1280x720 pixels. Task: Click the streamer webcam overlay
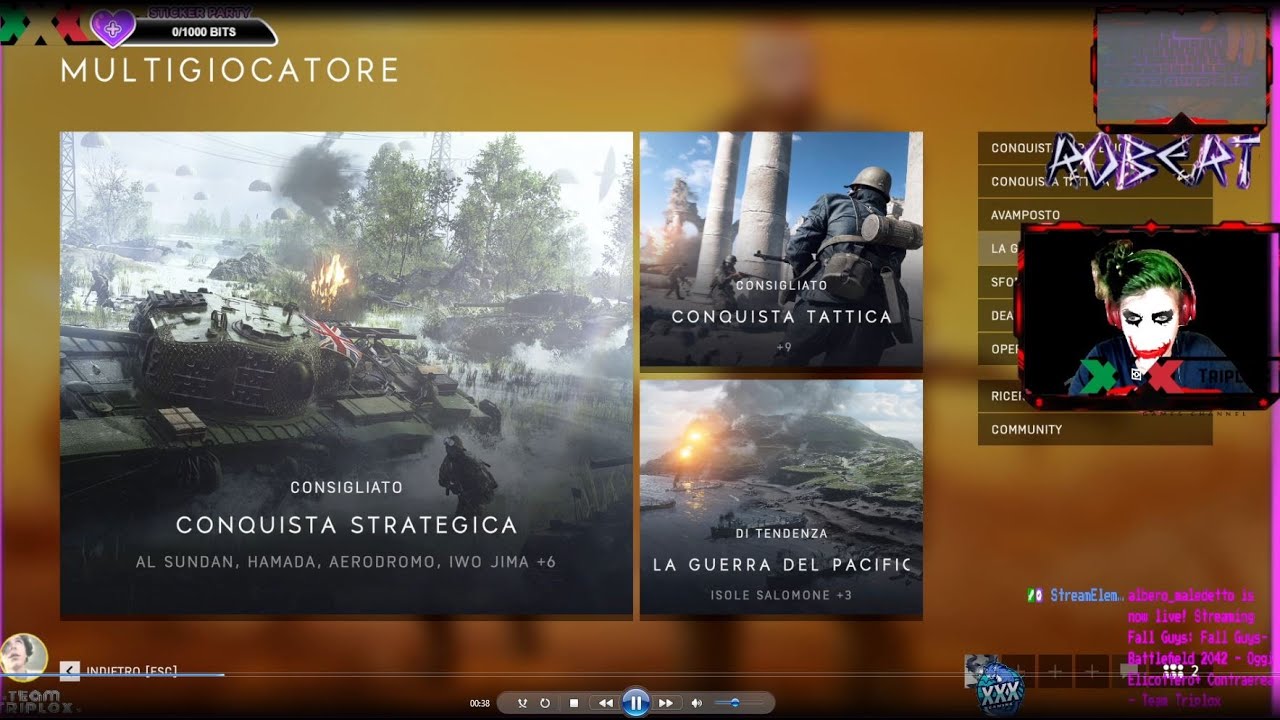(x=1148, y=316)
